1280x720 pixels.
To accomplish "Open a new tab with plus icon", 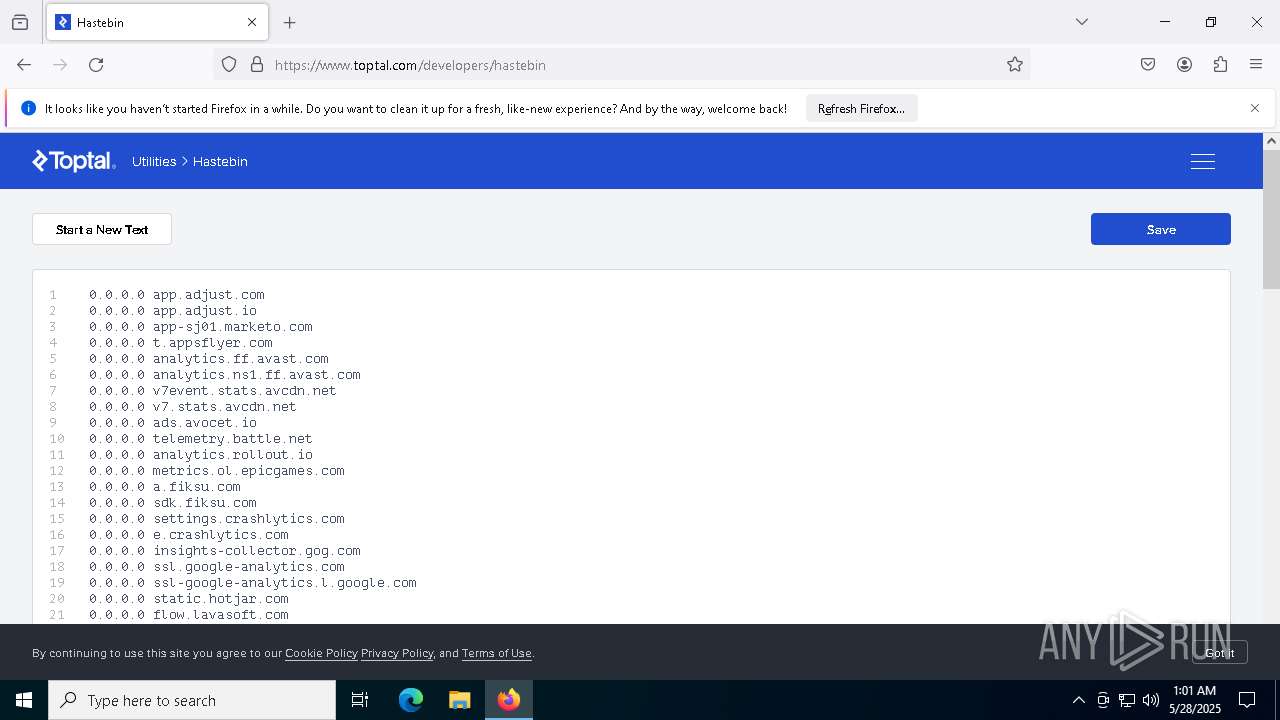I will (290, 22).
